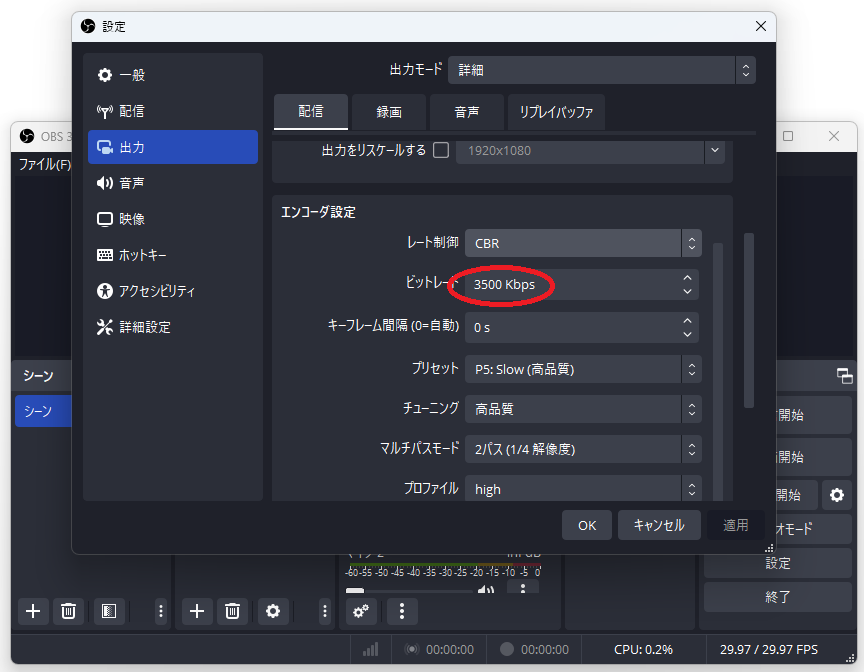Open source properties gear icon
864x672 pixels.
272,611
